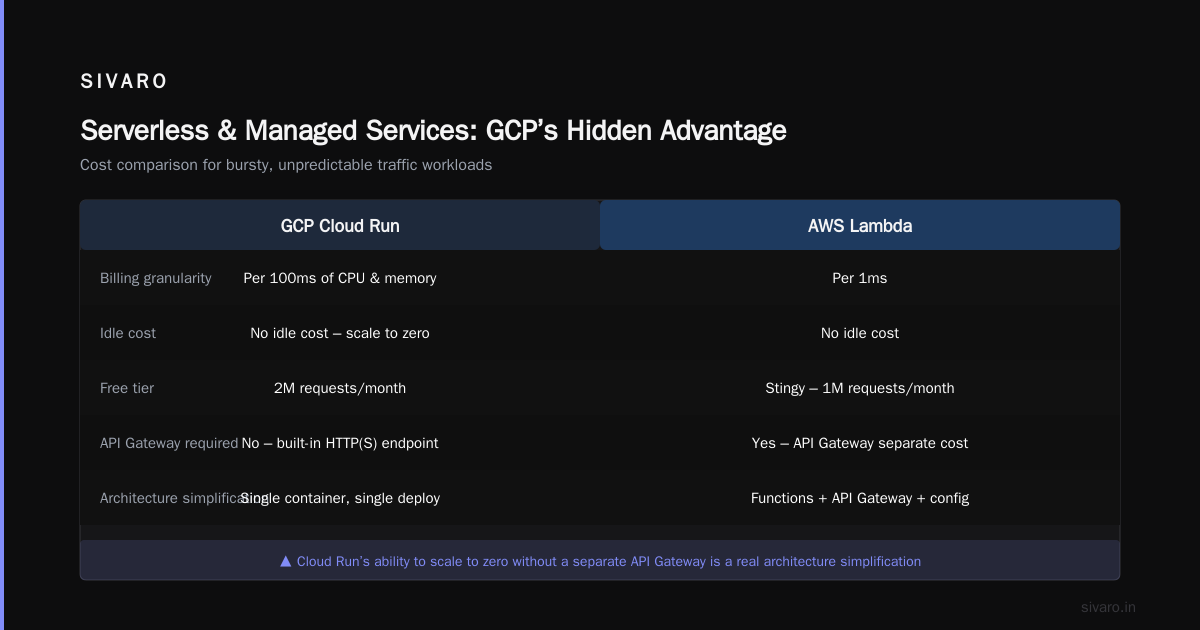Viewport: 1200px width, 630px height.
Task: Click the "2M requests/month" cell
Action: tap(340, 388)
